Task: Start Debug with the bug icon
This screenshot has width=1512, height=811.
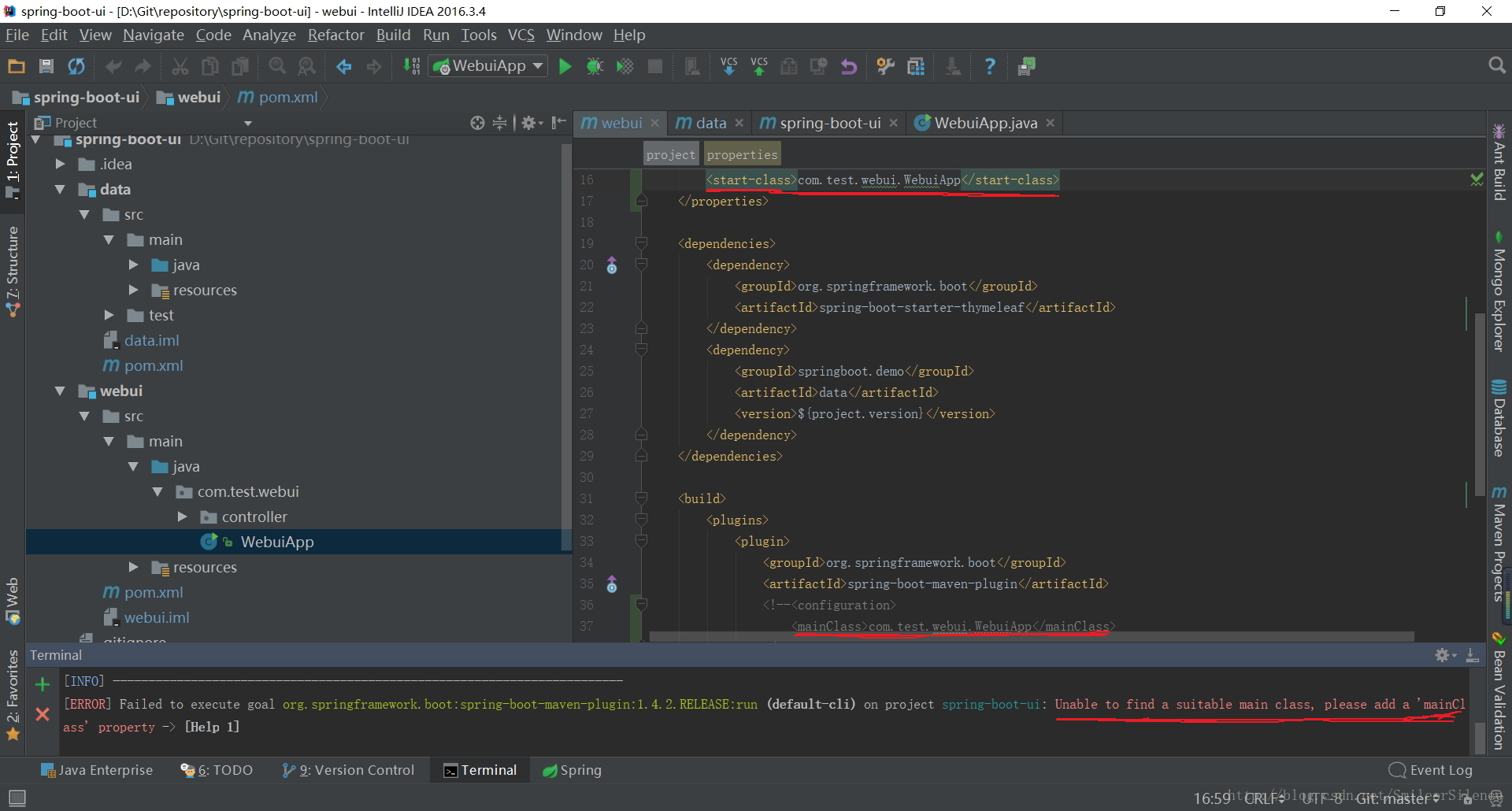Action: point(595,67)
